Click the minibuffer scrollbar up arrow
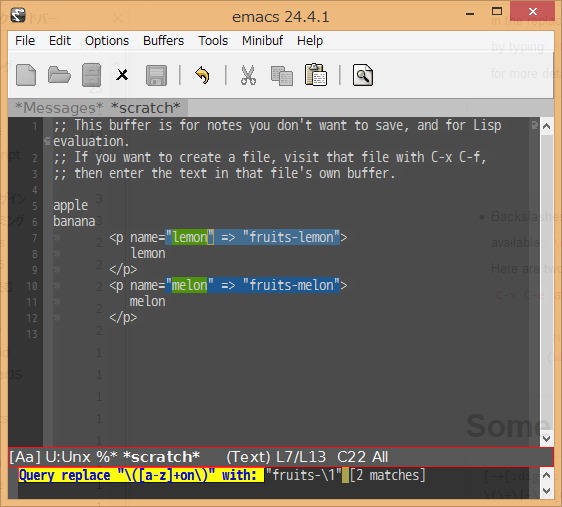This screenshot has width=562, height=507. click(x=547, y=475)
